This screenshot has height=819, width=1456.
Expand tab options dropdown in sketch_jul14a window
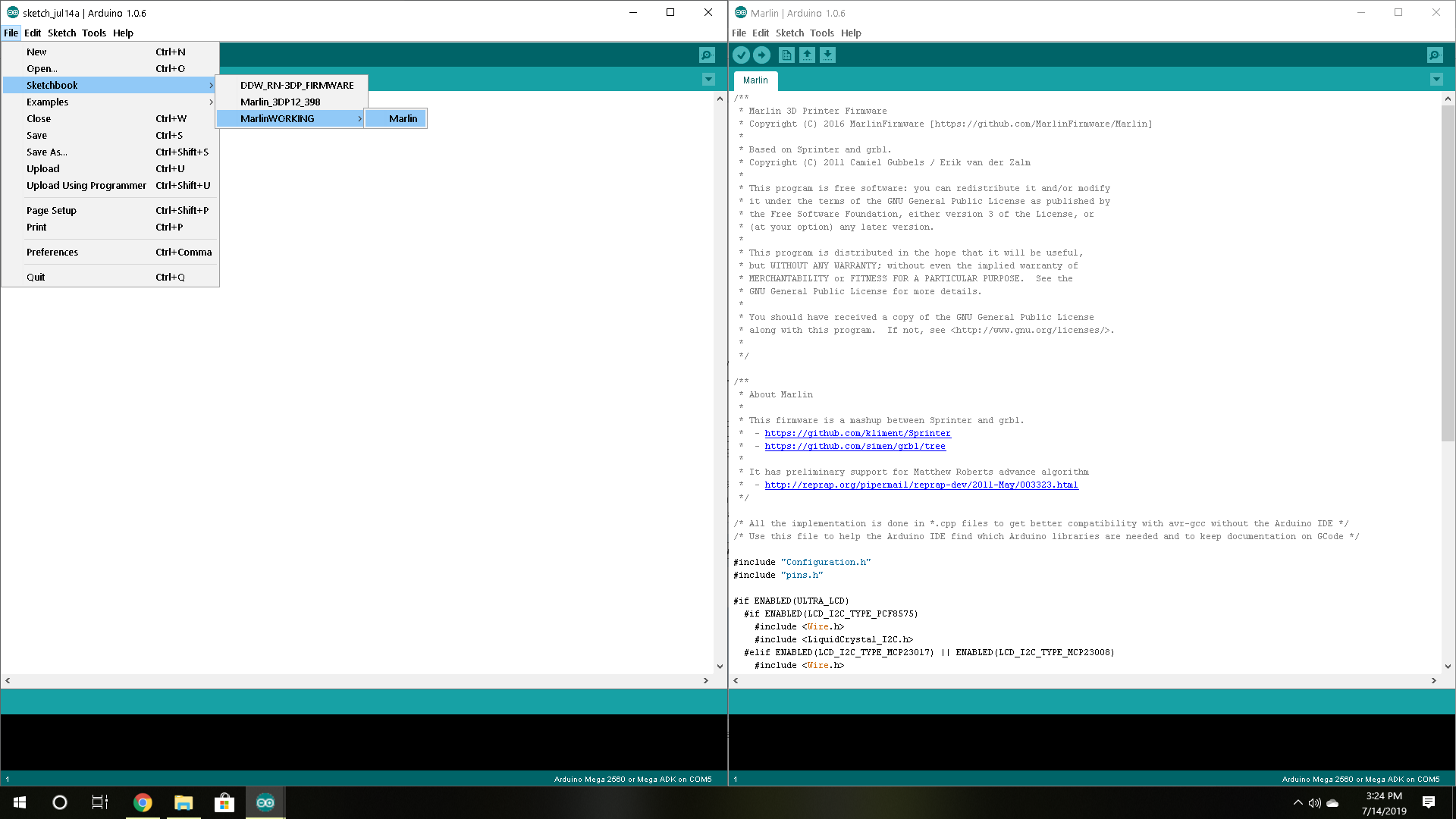708,80
